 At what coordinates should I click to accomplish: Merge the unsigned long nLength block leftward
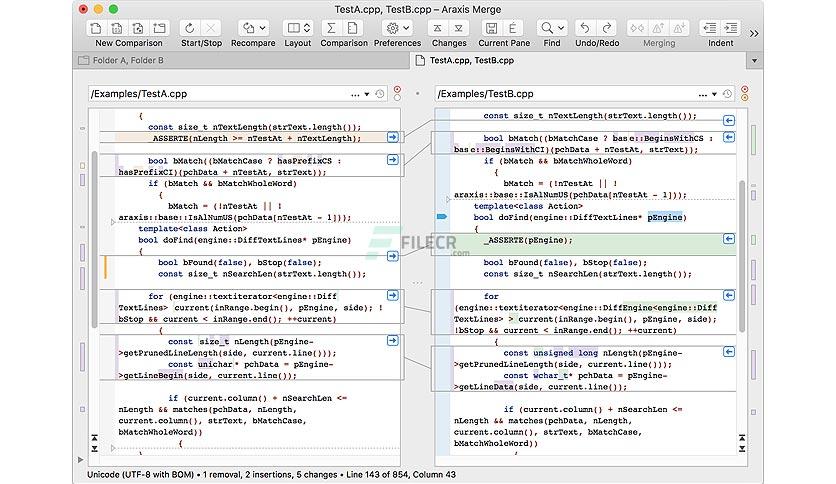click(729, 352)
